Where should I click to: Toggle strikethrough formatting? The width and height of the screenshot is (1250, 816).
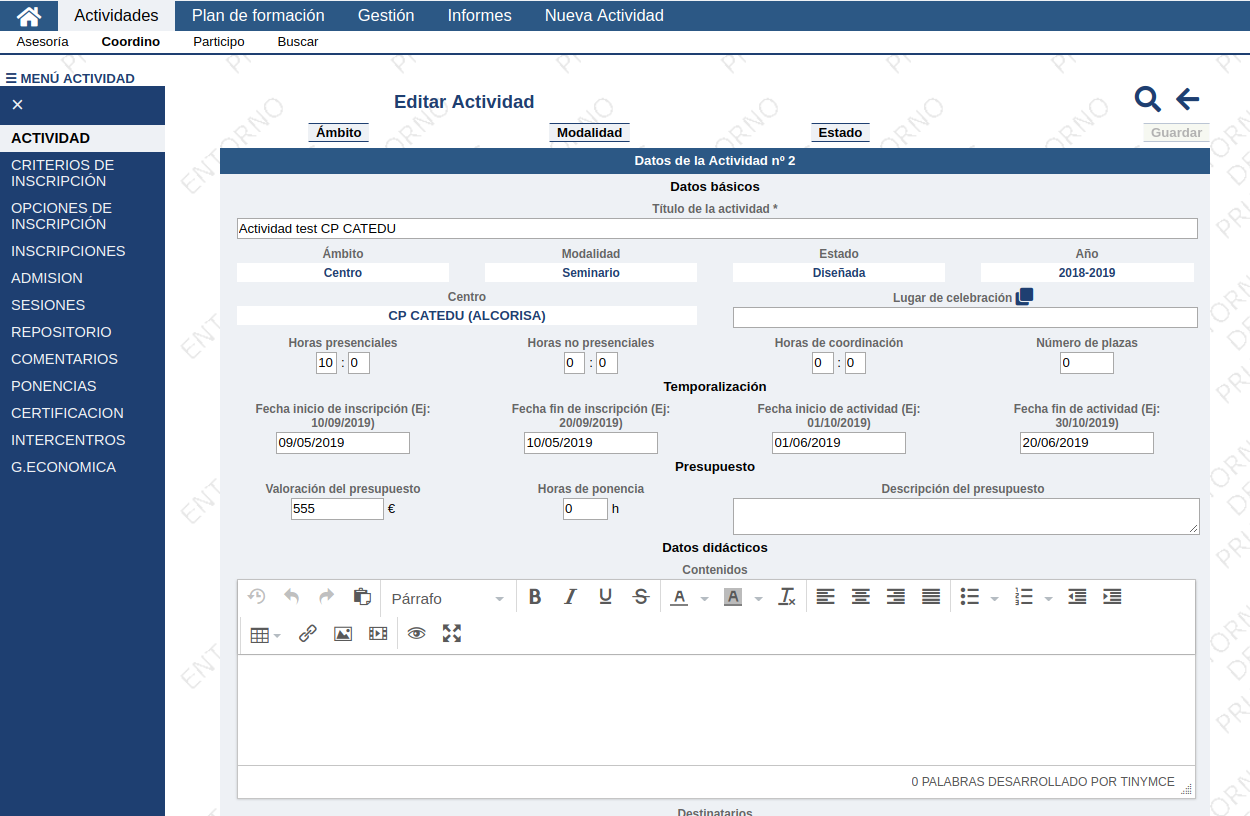pos(641,597)
